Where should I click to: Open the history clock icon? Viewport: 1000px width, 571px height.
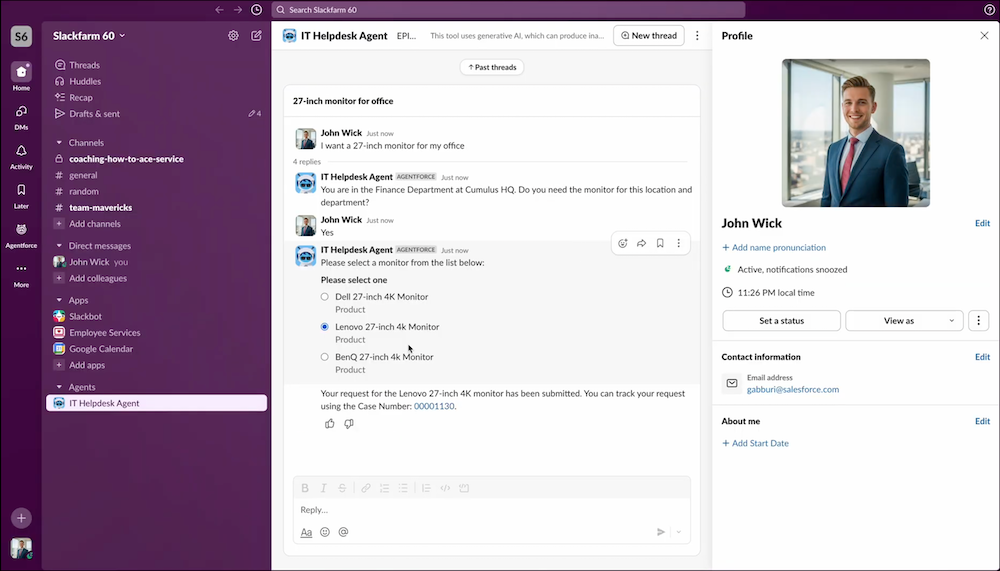coord(256,10)
